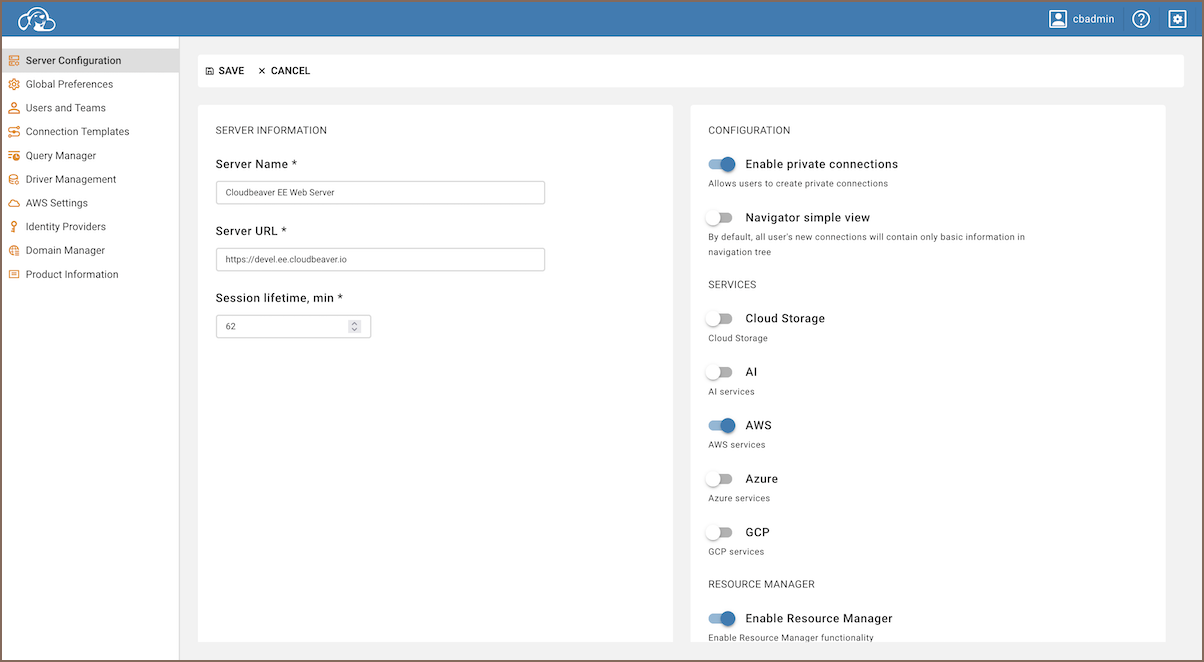Viewport: 1204px width, 662px height.
Task: Click the Domain Manager globe icon
Action: pyautogui.click(x=14, y=251)
